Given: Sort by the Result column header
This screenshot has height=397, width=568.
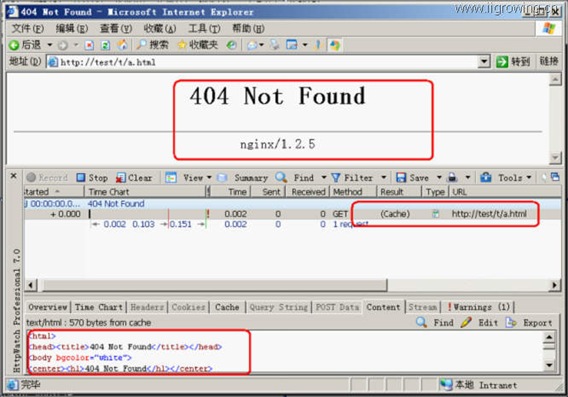Looking at the screenshot, I should coord(399,192).
